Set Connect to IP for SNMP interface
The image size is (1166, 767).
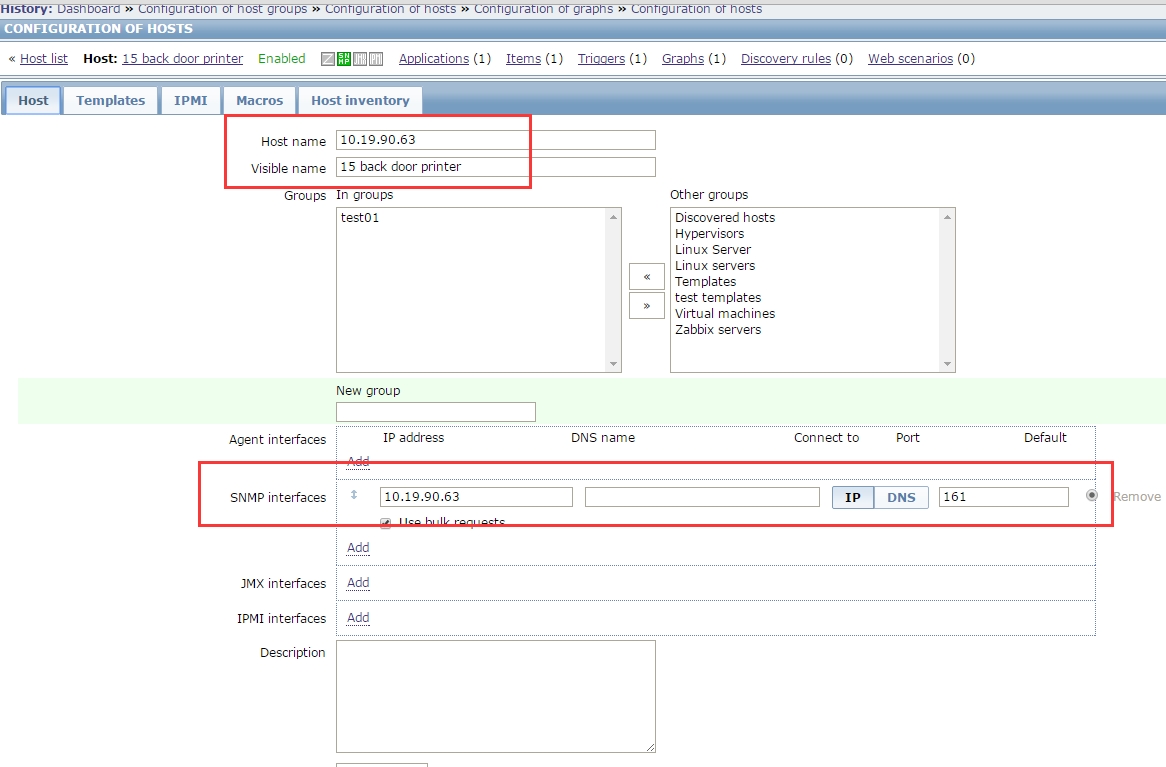click(x=853, y=497)
